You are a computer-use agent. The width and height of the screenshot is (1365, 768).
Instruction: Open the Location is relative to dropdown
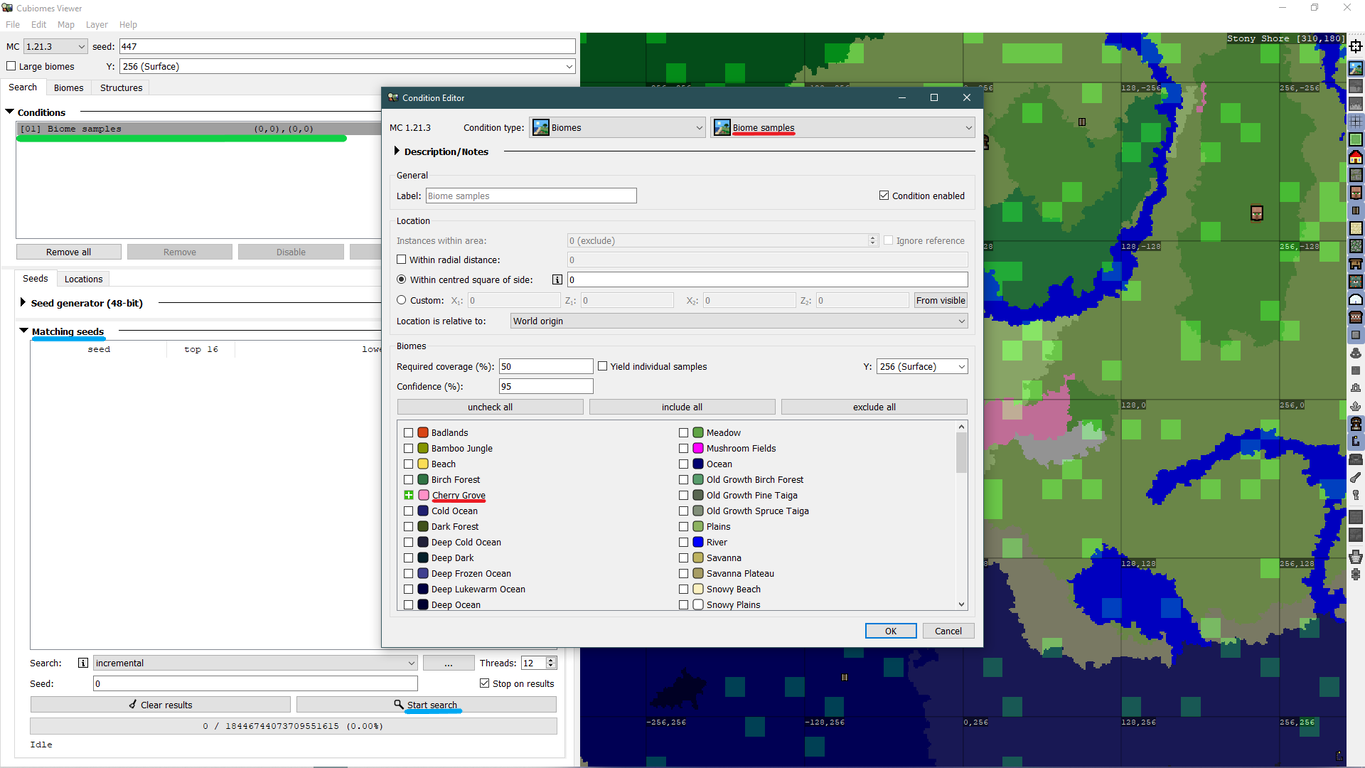738,321
